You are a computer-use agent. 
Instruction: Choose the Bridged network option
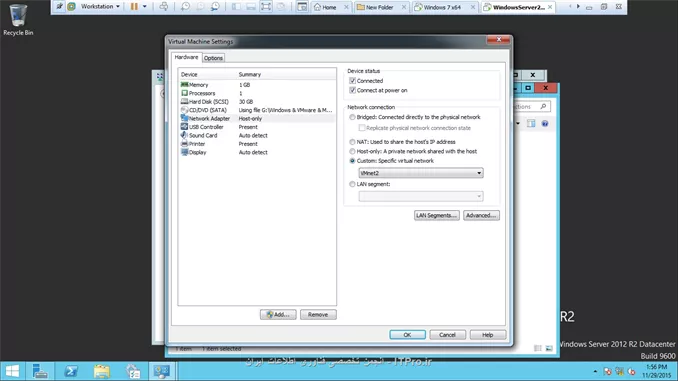click(x=352, y=117)
